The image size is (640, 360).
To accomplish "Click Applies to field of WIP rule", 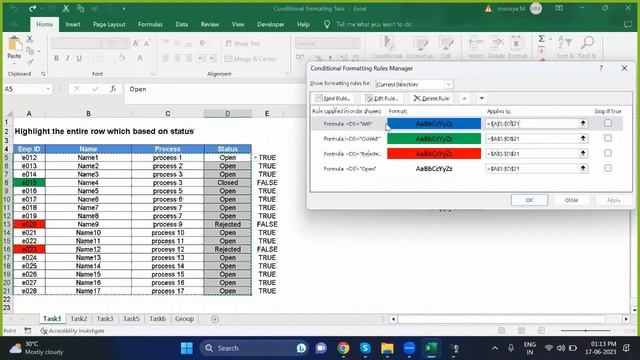I will (532, 123).
